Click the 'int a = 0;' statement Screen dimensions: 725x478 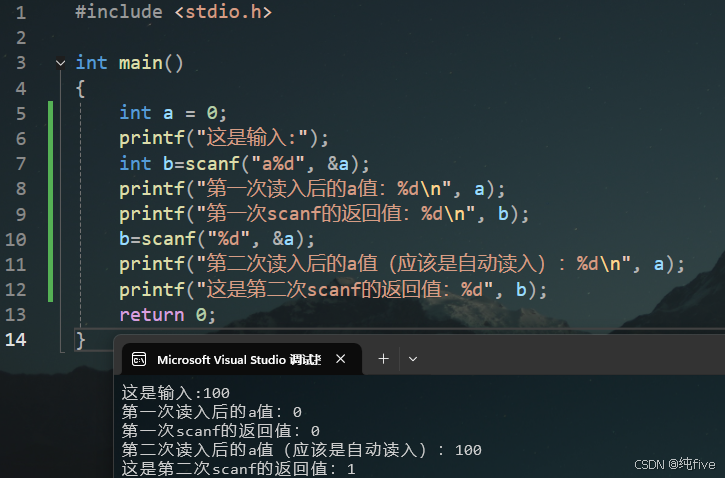click(x=173, y=113)
